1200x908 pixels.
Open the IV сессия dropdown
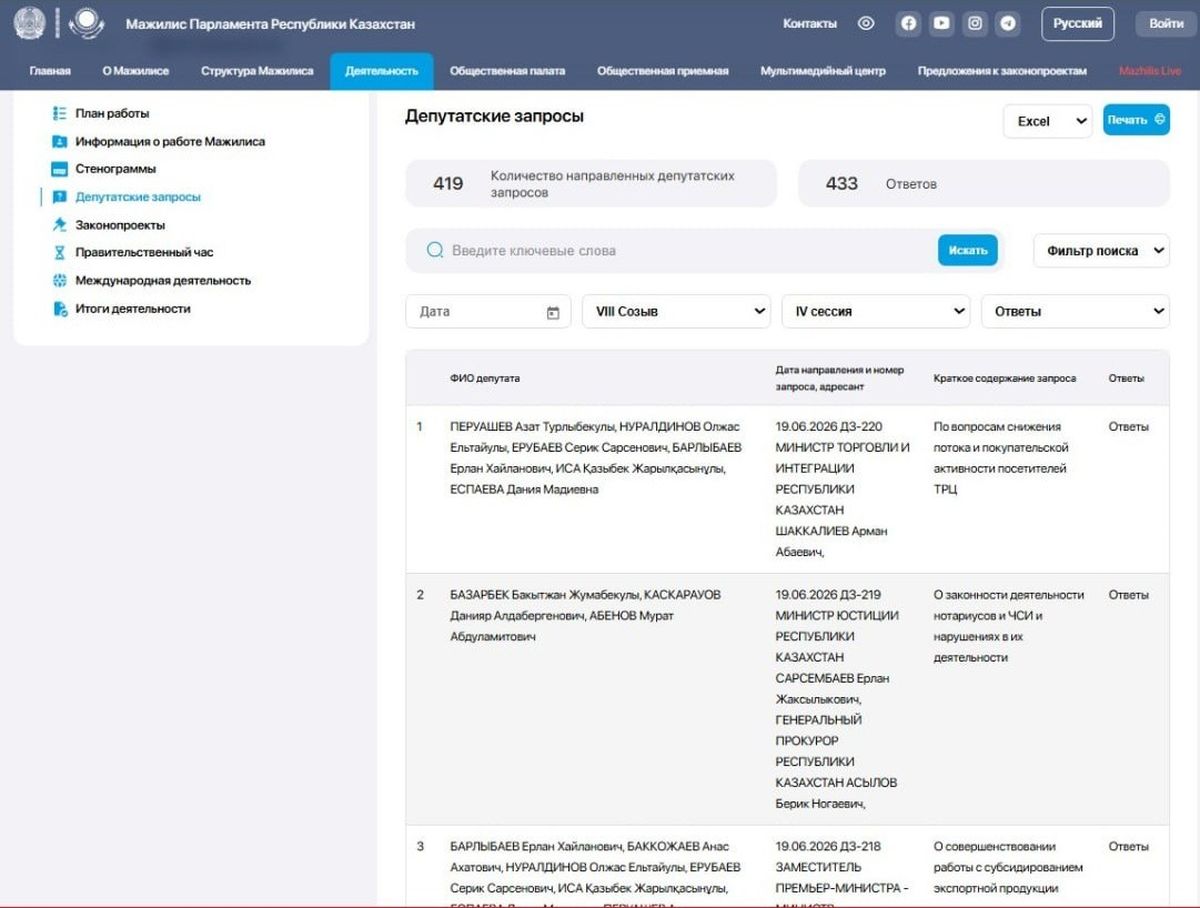click(x=876, y=311)
